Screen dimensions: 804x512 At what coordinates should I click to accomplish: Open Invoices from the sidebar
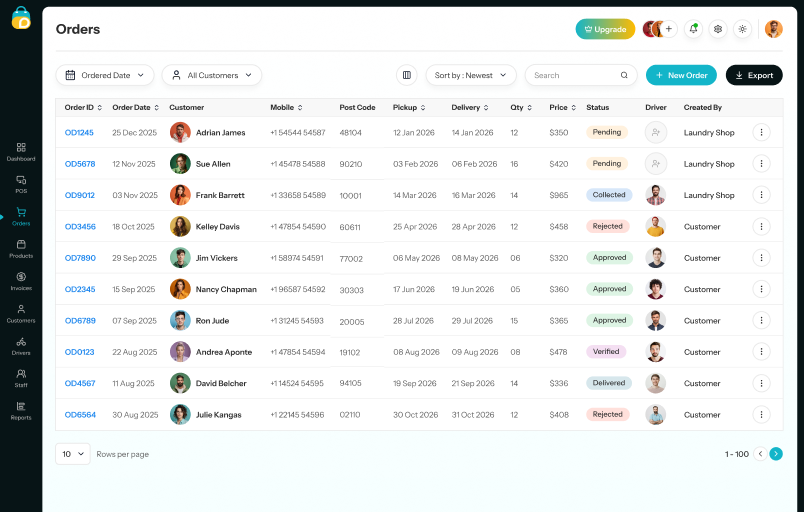coord(21,281)
